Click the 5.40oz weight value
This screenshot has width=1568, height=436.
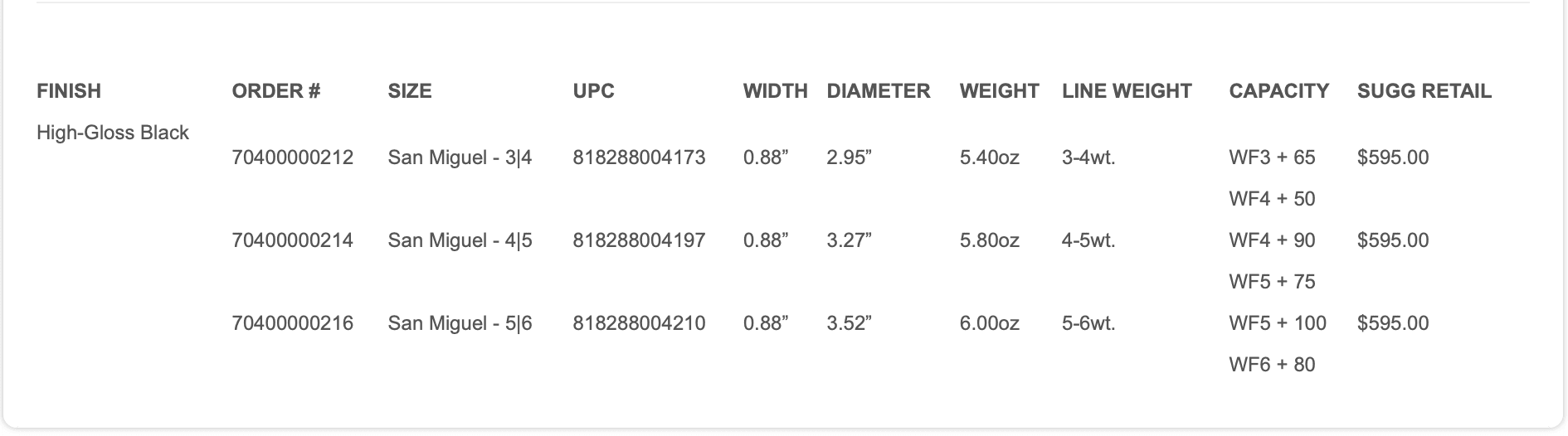[x=989, y=157]
